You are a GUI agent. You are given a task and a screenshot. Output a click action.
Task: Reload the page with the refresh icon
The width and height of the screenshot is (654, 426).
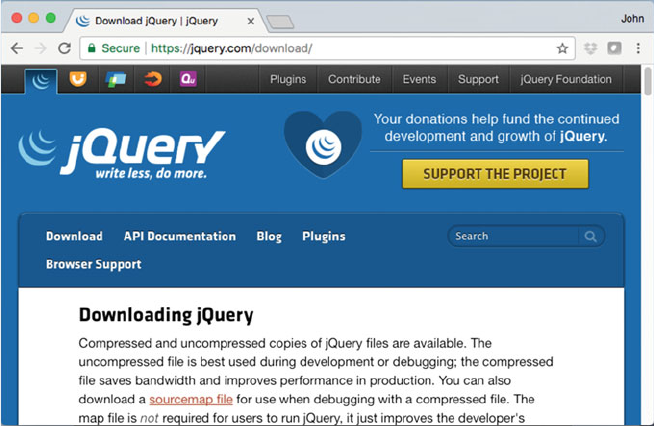tap(64, 48)
